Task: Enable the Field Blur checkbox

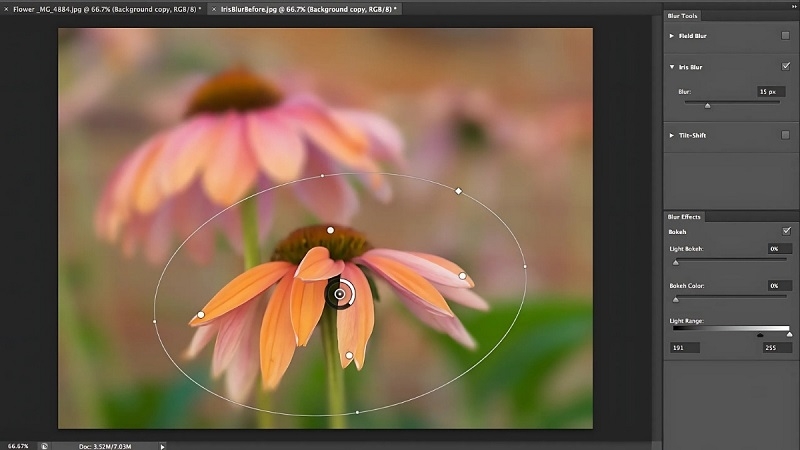Action: point(785,35)
